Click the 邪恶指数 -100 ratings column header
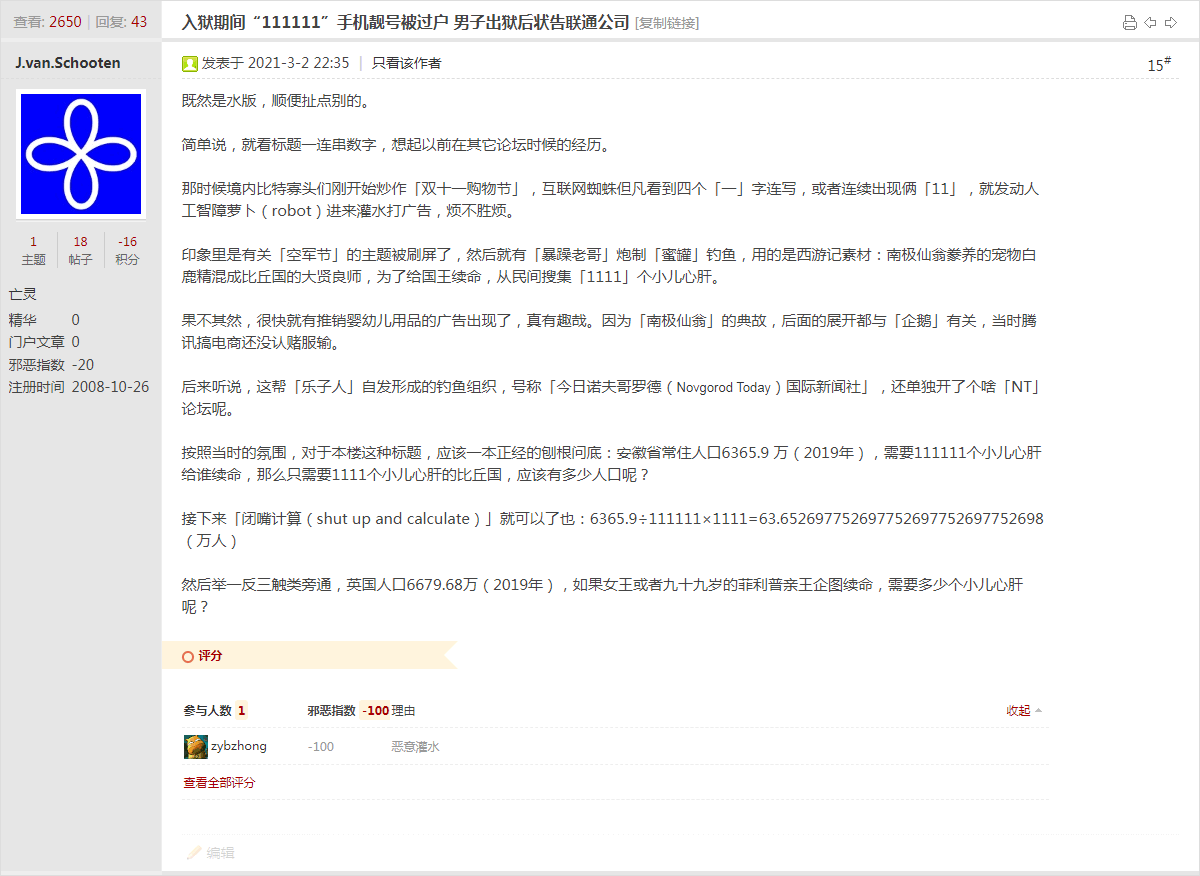 click(x=348, y=711)
